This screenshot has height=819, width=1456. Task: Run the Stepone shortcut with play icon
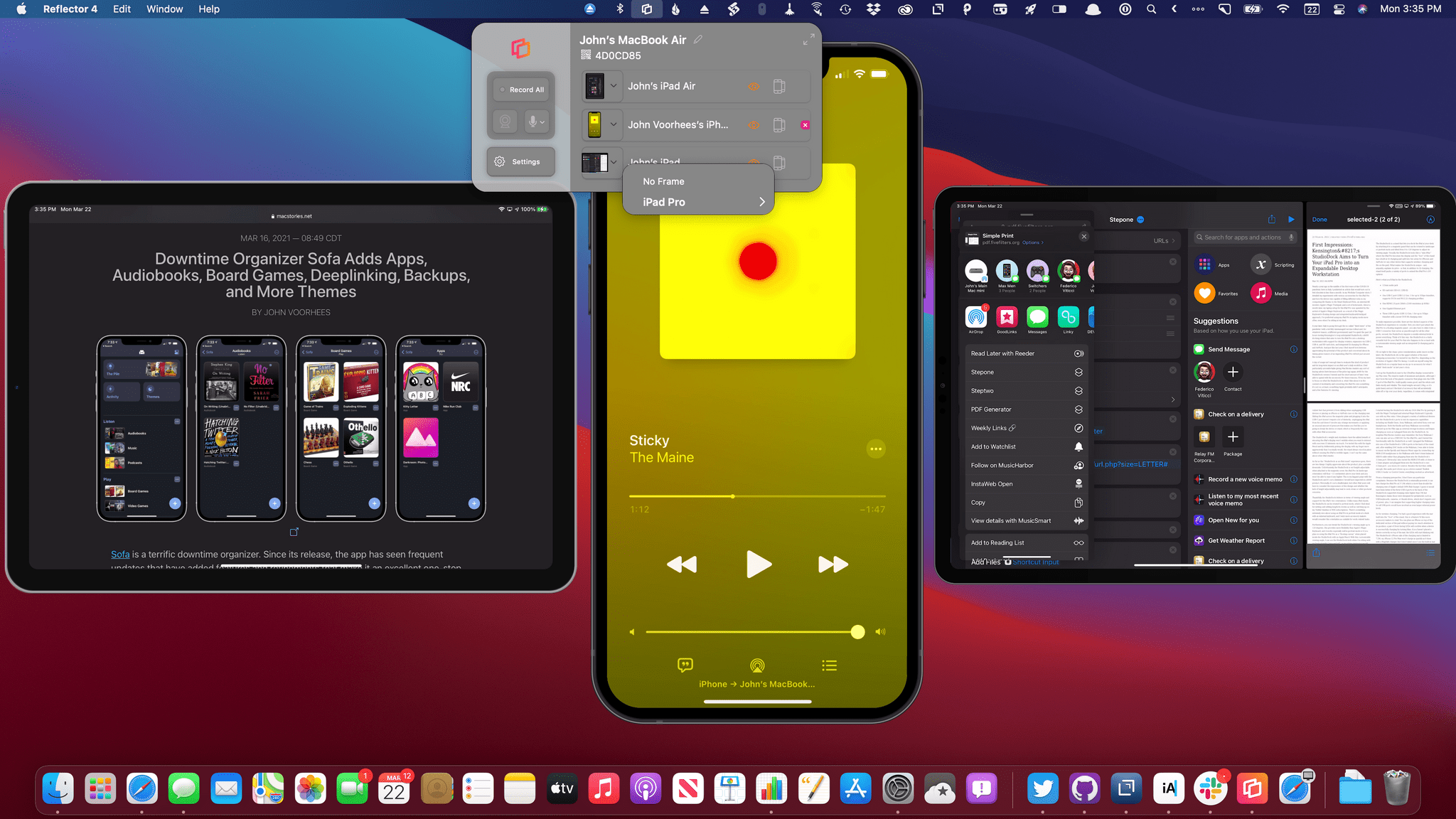tap(1291, 219)
